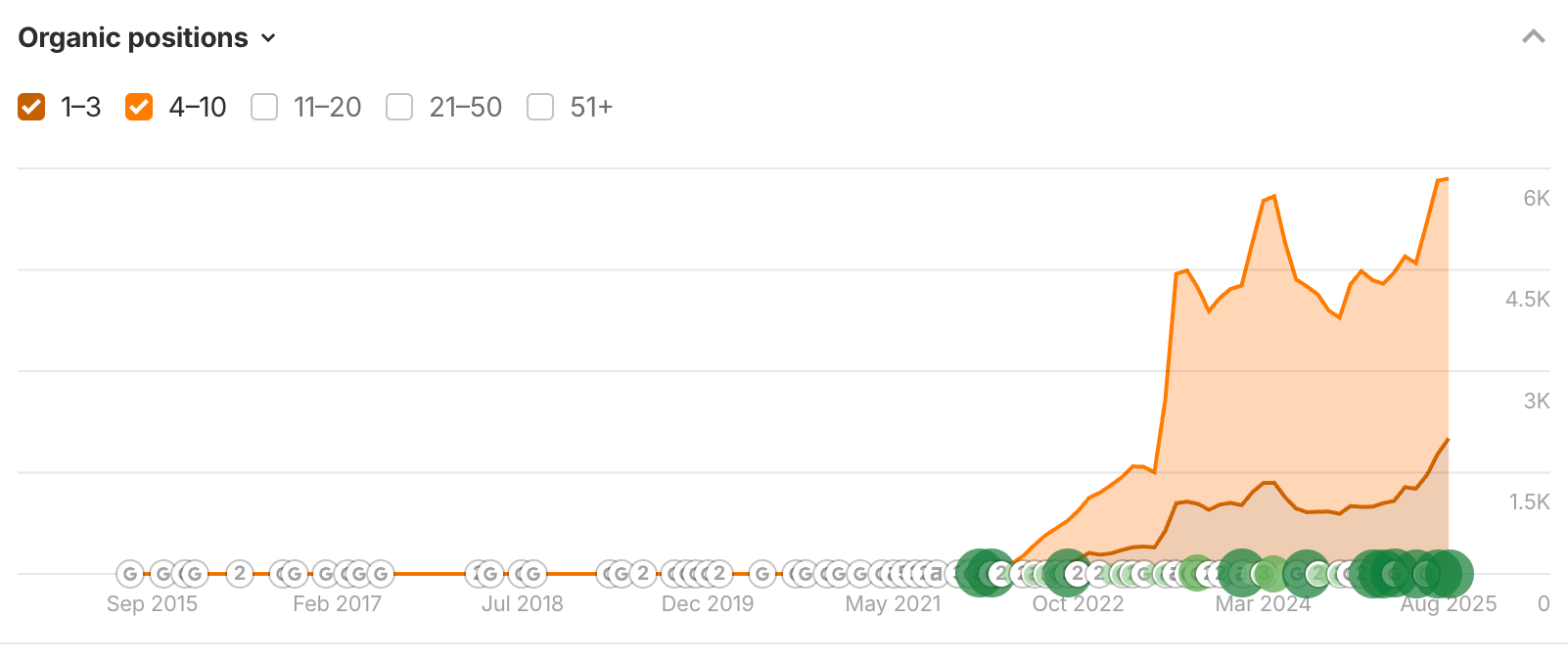1568x666 pixels.
Task: Enable the 51+ positions checkbox
Action: pos(540,107)
